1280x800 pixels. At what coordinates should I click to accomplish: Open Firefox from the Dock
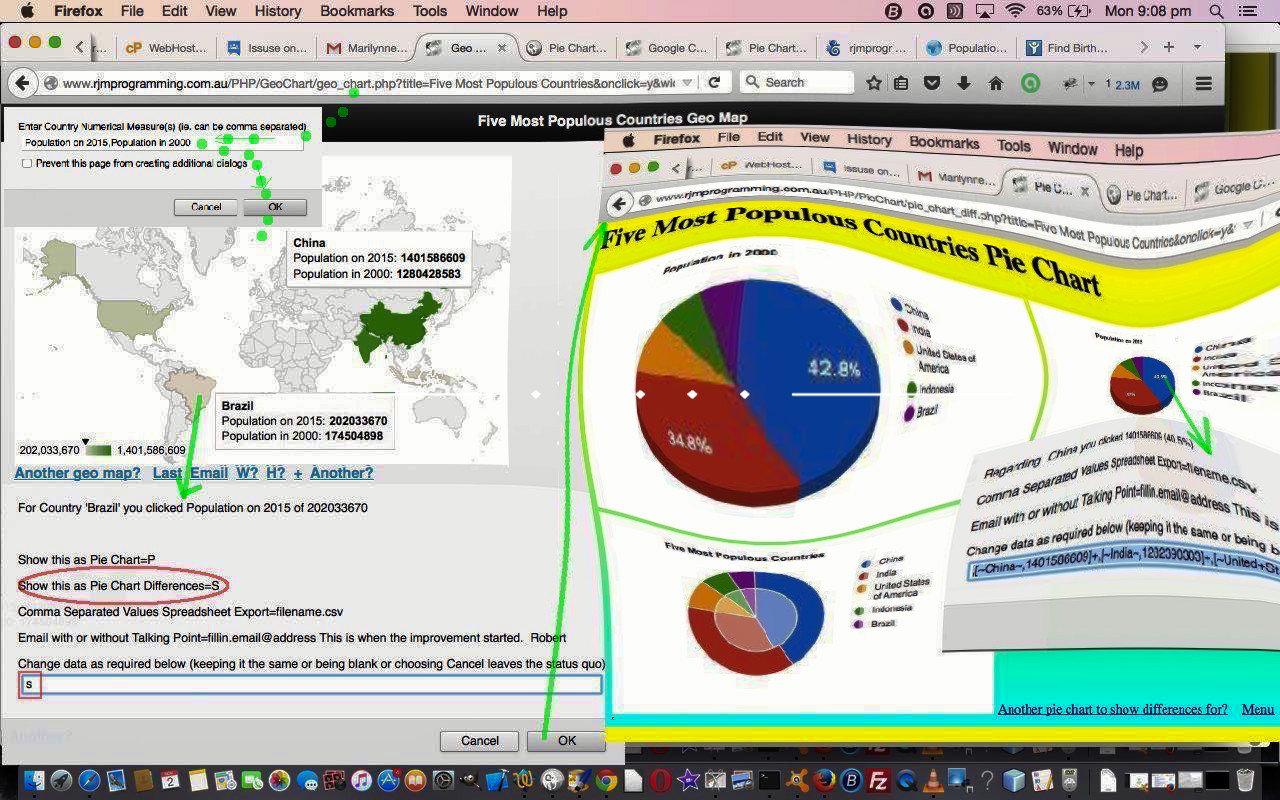point(824,780)
